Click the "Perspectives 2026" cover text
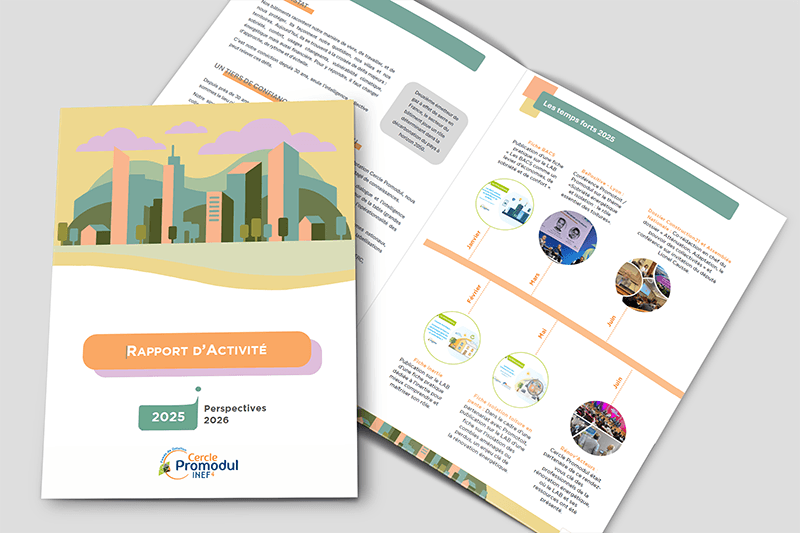The width and height of the screenshot is (800, 533). click(235, 414)
